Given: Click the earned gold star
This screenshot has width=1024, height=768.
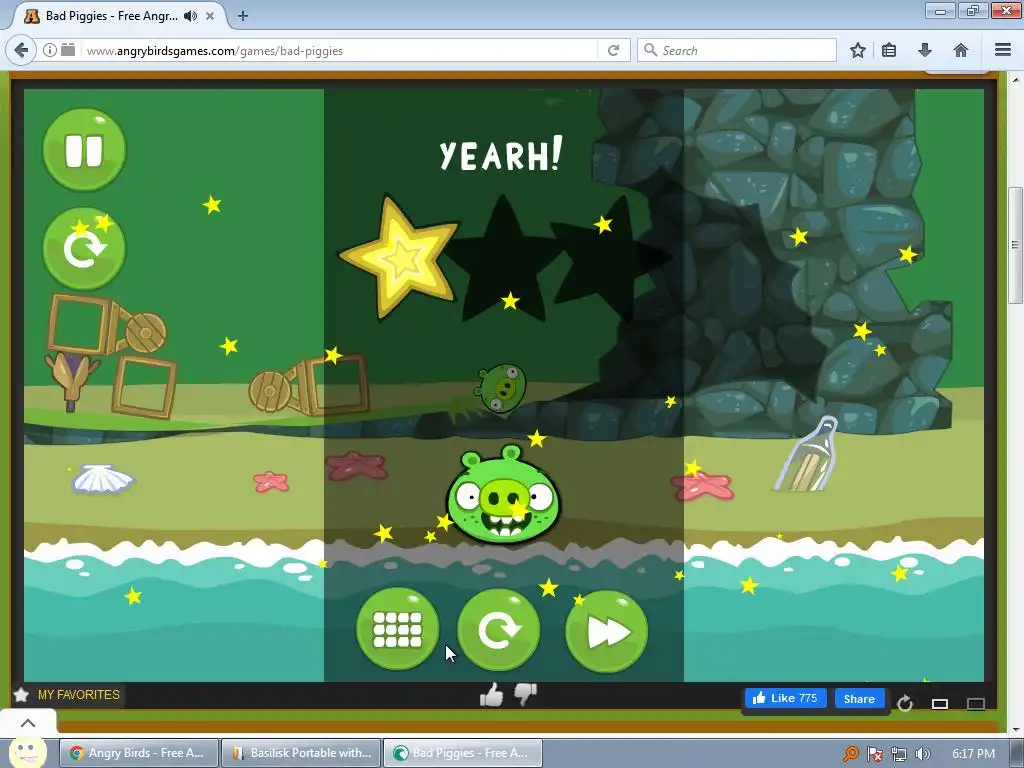Looking at the screenshot, I should coord(398,258).
